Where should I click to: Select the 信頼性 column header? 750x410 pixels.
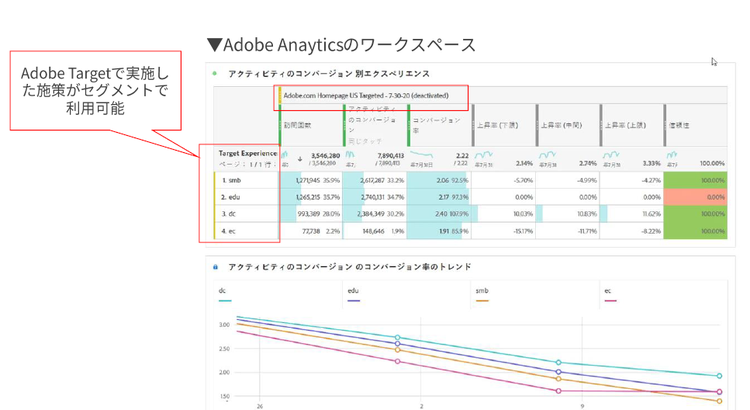pos(695,125)
